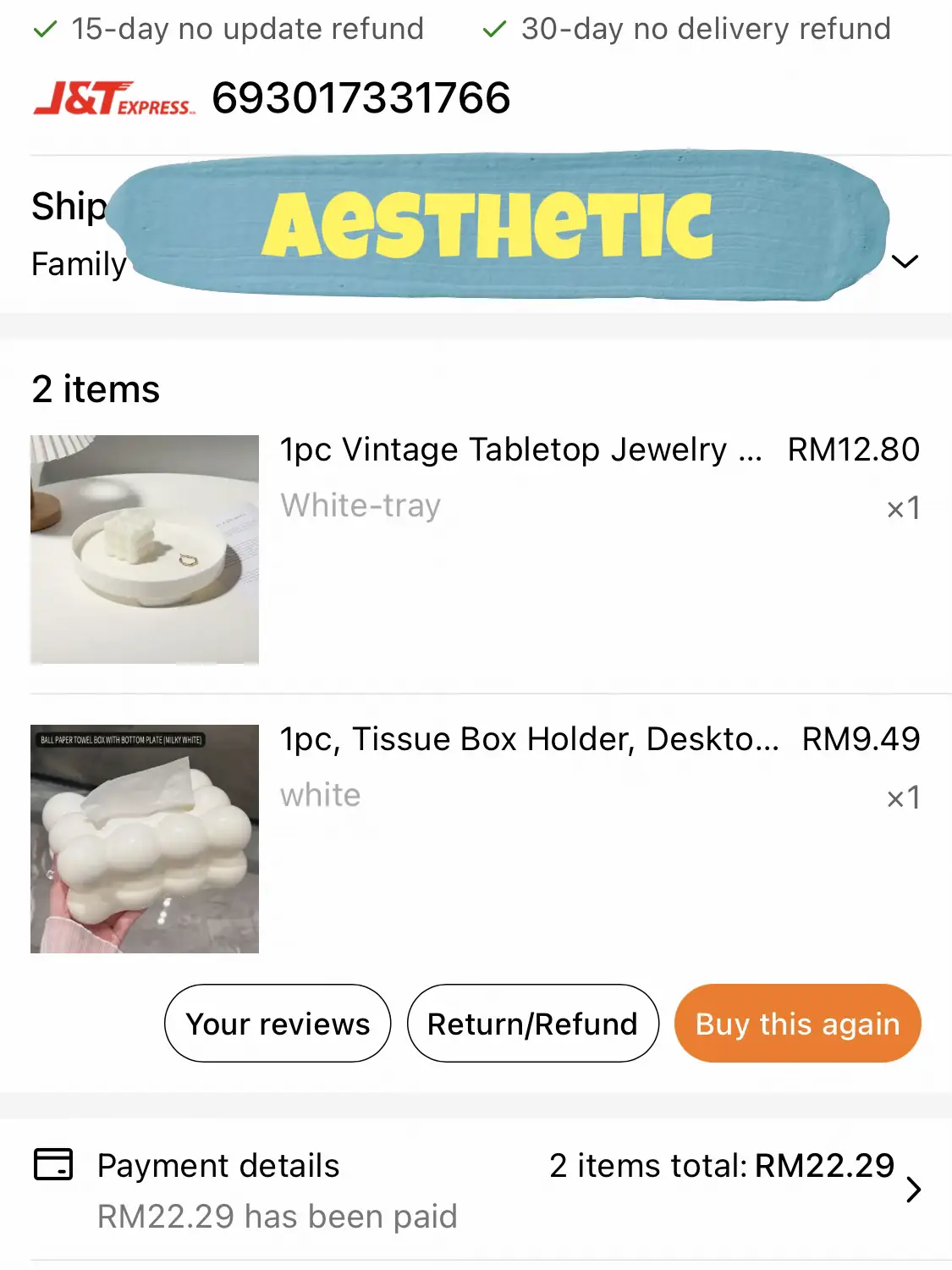Click the J&T Express logo

pyautogui.click(x=114, y=98)
